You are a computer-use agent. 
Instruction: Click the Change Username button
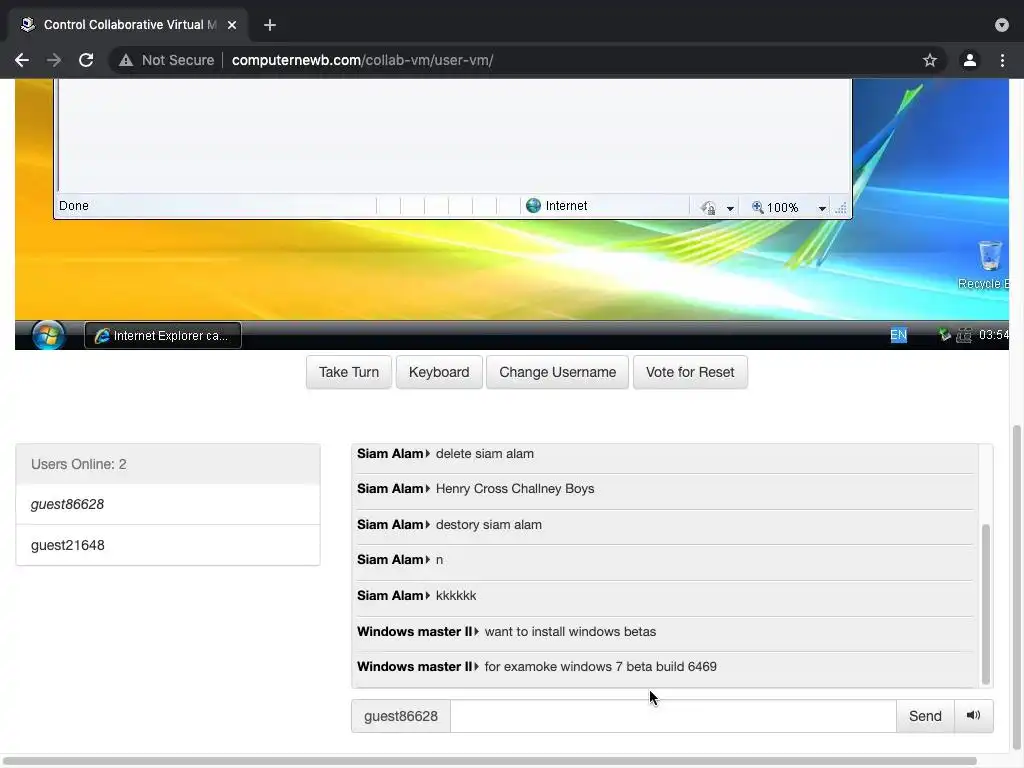558,372
